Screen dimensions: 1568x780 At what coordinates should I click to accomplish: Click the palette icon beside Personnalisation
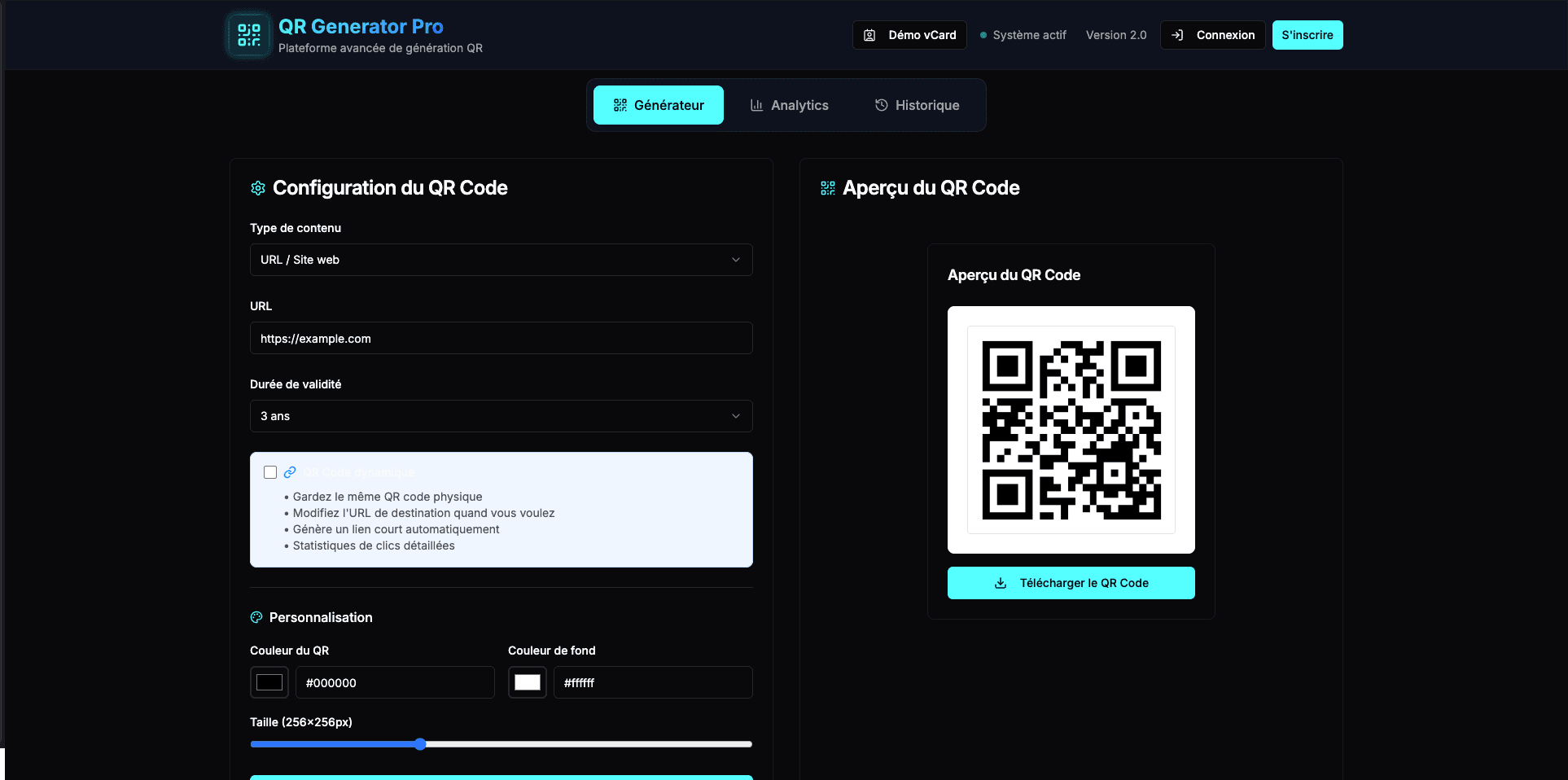pos(256,617)
